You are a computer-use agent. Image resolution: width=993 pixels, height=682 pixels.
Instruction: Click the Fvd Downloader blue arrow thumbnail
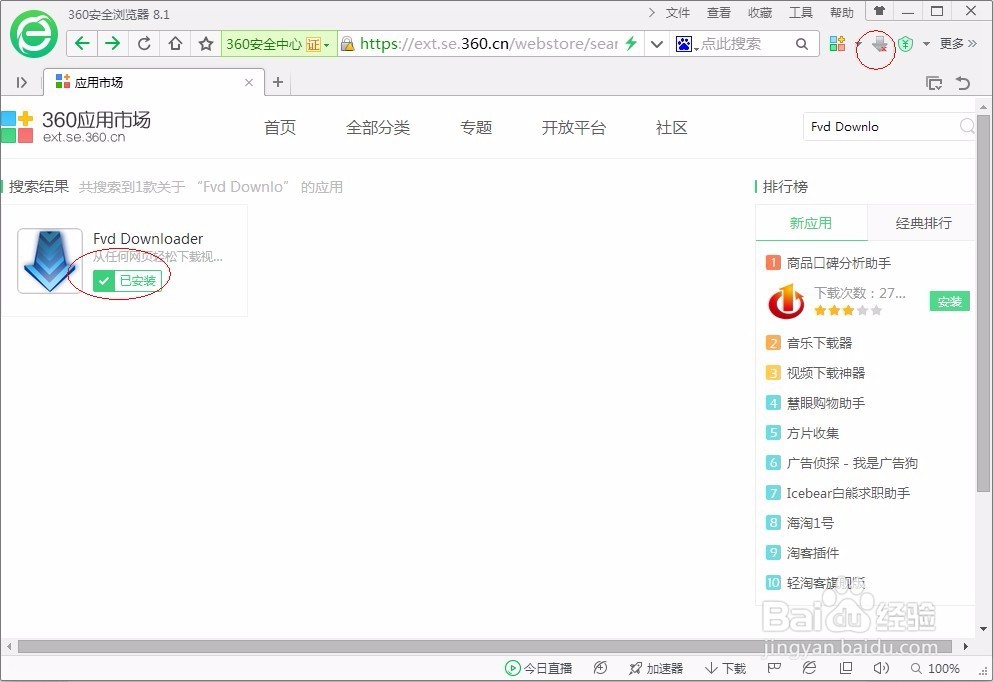pos(50,261)
